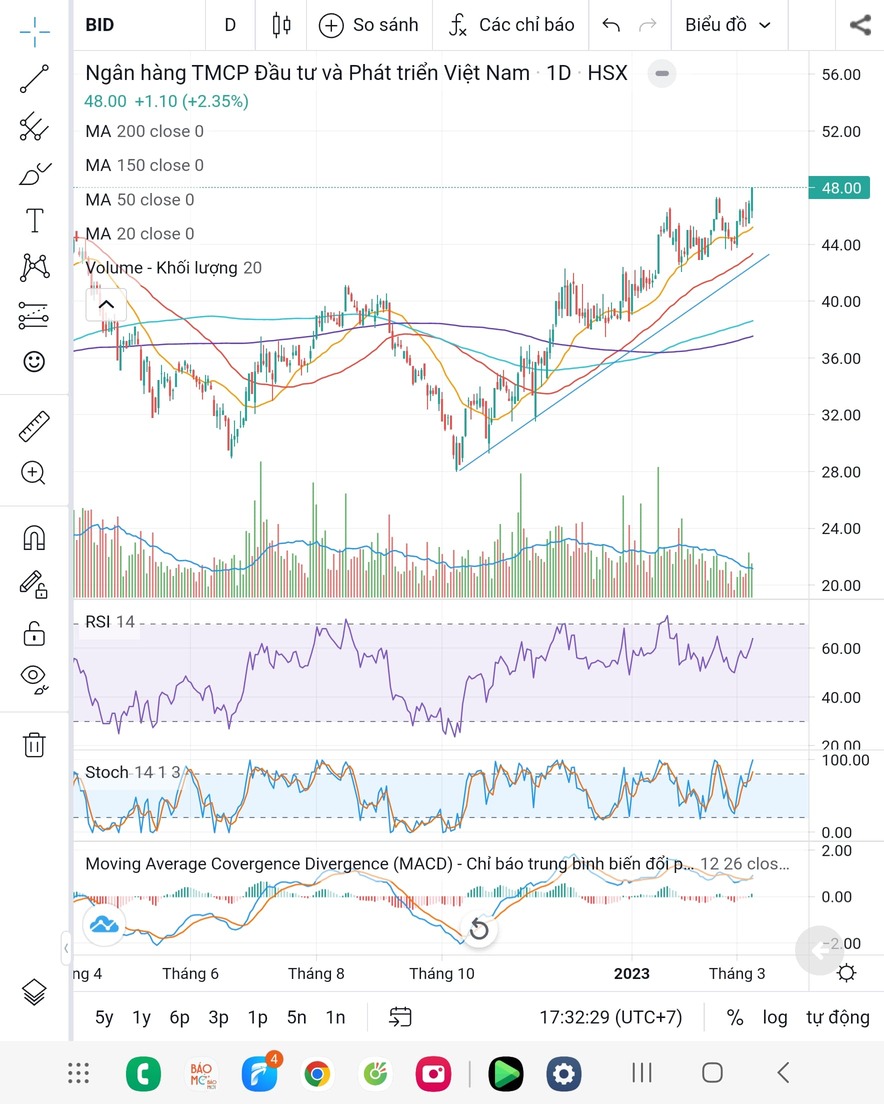Collapse indicator legend with minus button

[x=662, y=73]
